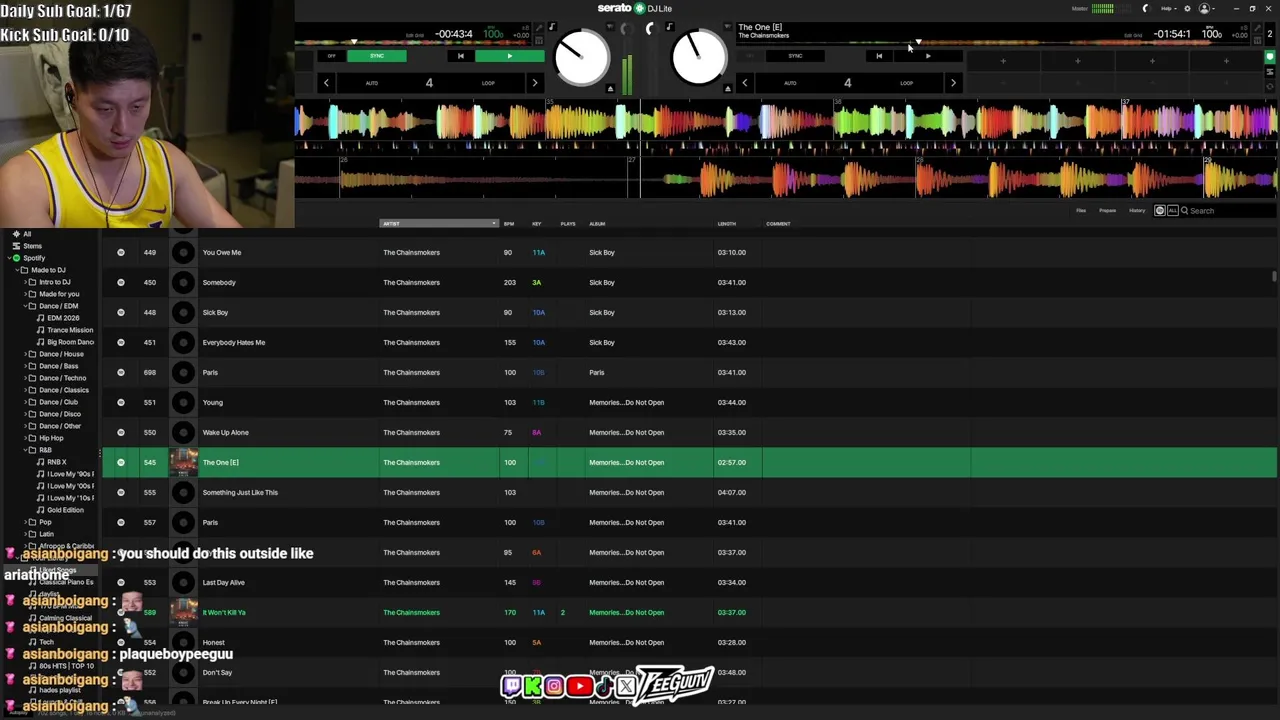1280x720 pixels.
Task: Halve the right deck loop length
Action: click(x=744, y=83)
